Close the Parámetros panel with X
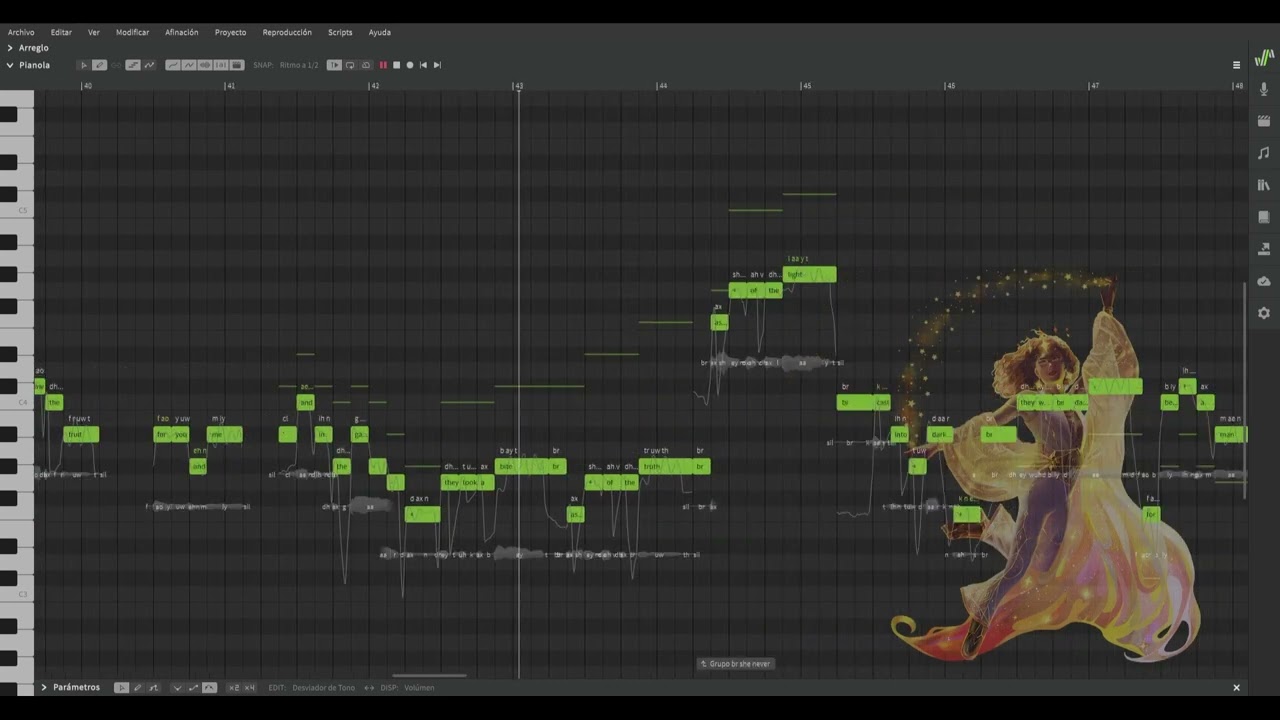Screen dimensions: 1280x720 click(x=1236, y=688)
